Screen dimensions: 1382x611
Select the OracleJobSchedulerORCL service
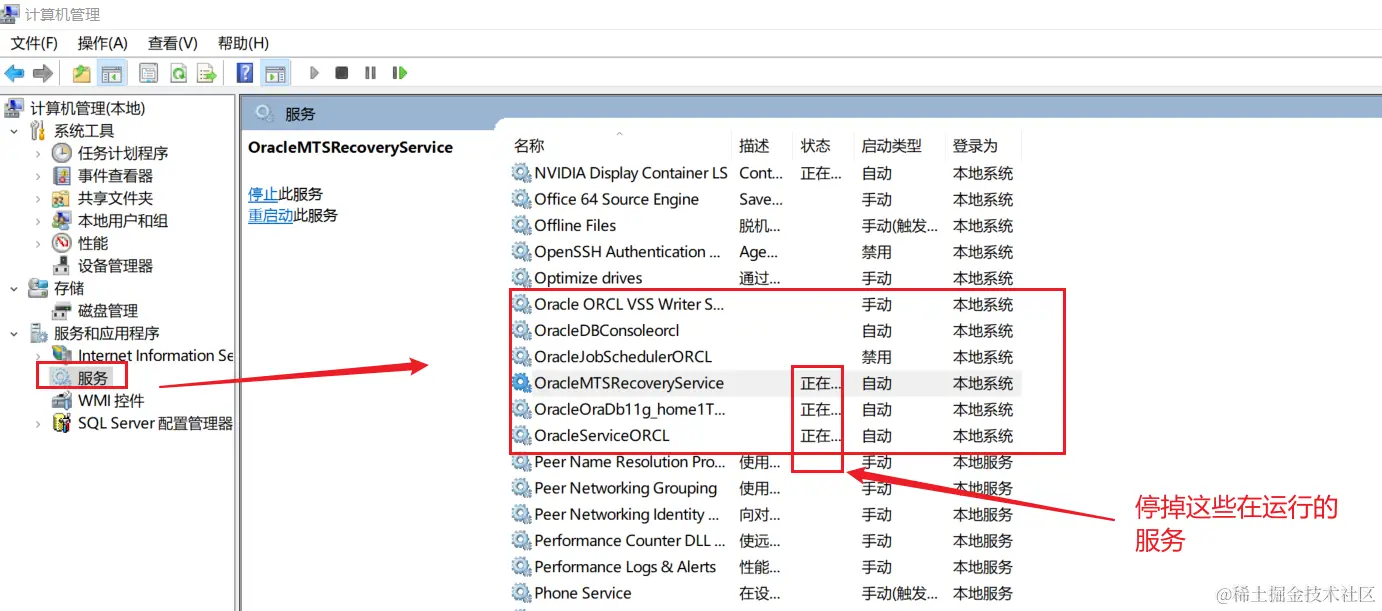(623, 356)
